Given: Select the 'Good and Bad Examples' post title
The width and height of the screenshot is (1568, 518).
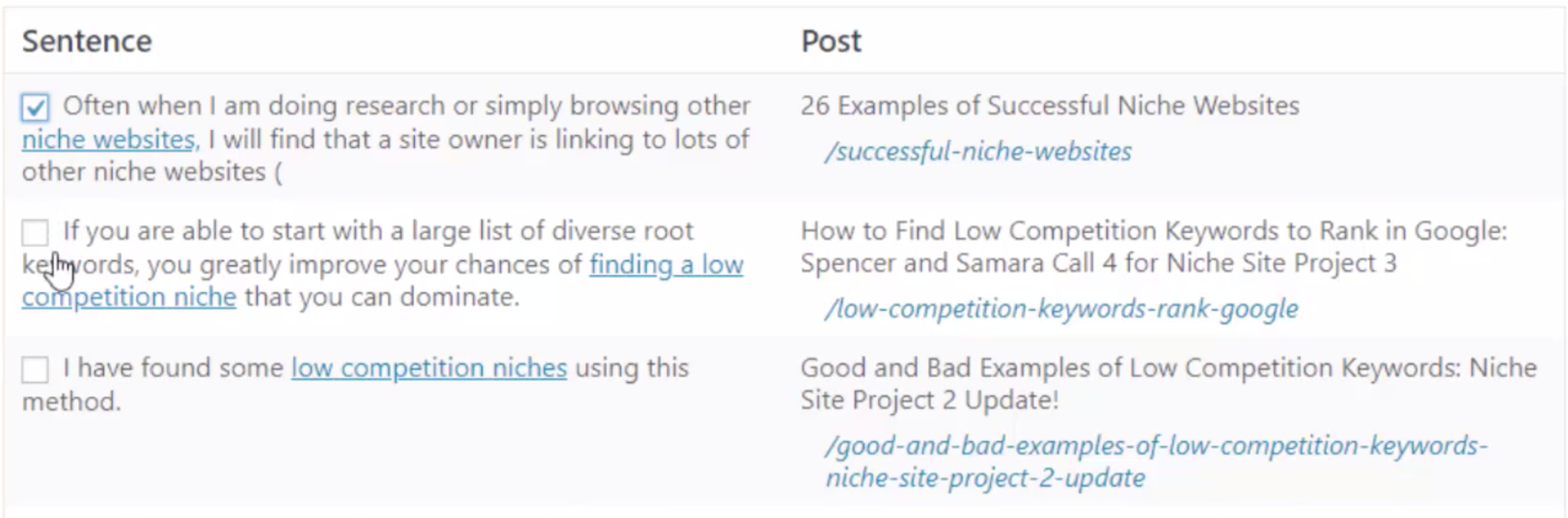Looking at the screenshot, I should pos(1168,384).
